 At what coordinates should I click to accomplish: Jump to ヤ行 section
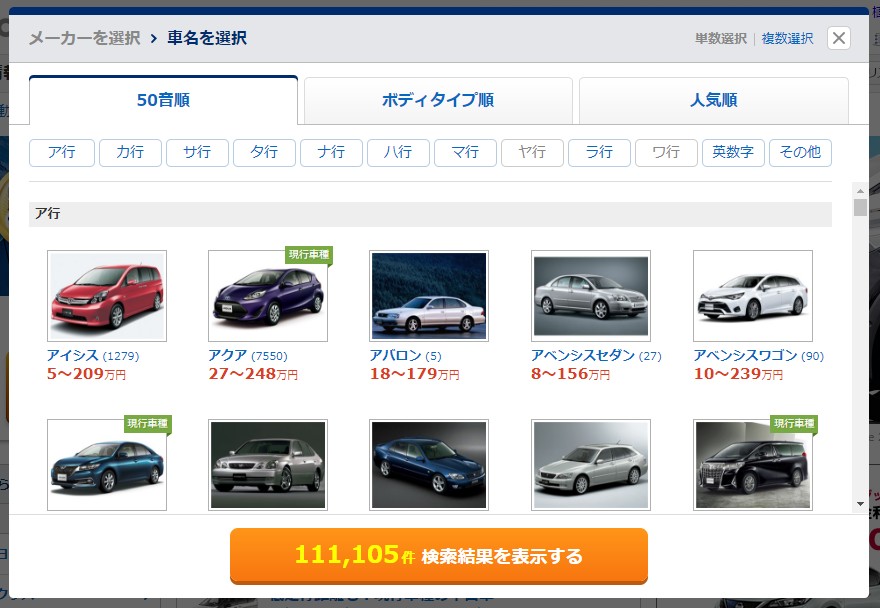(532, 153)
